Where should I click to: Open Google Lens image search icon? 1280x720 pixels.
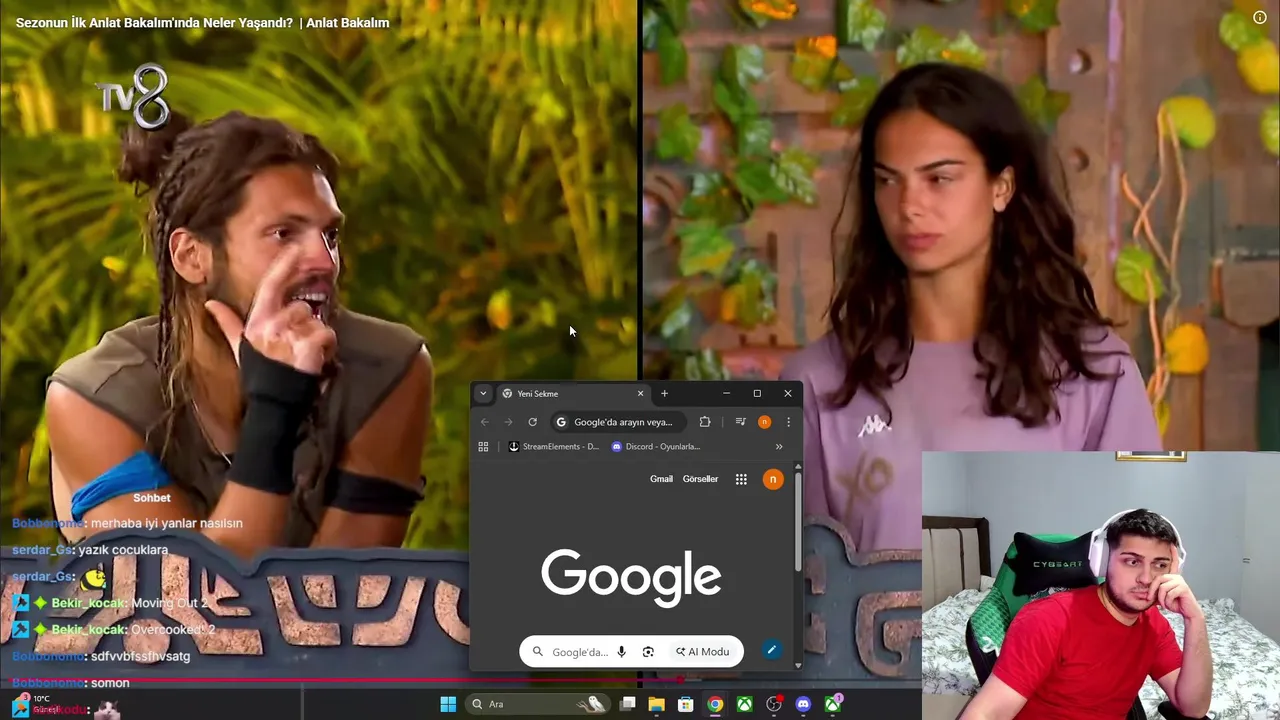[x=648, y=652]
